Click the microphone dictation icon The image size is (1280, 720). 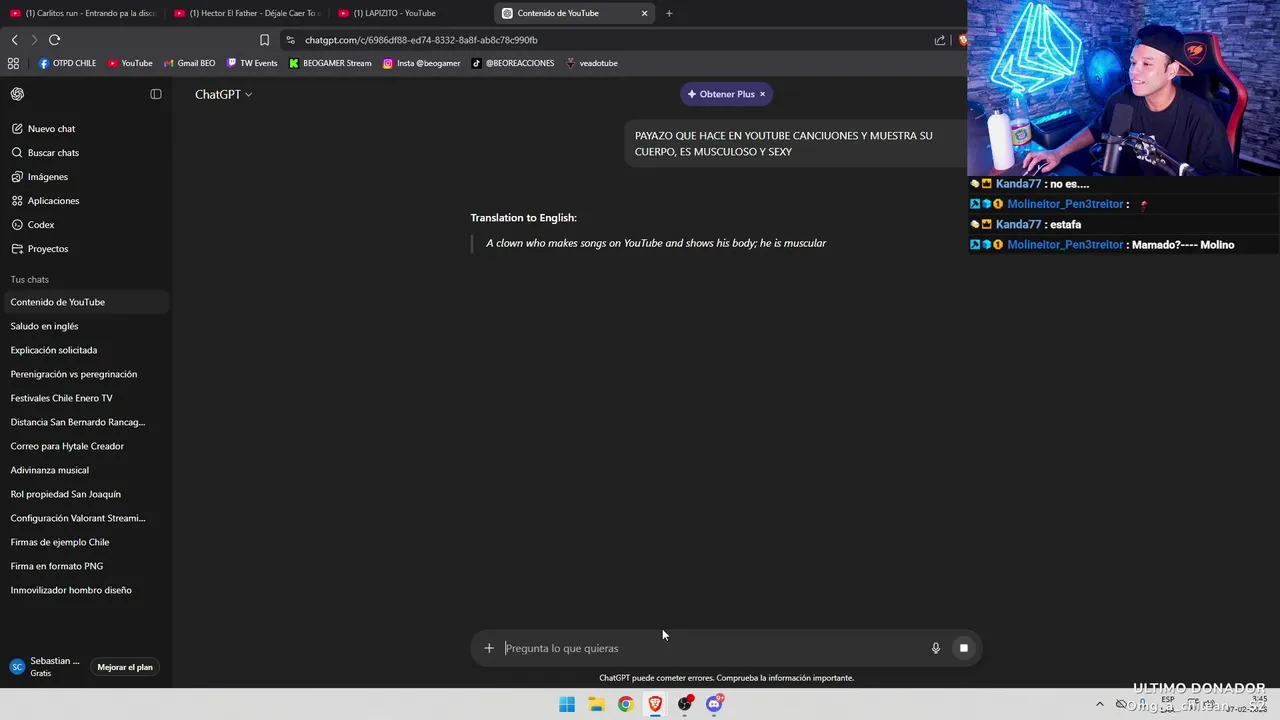[x=936, y=648]
